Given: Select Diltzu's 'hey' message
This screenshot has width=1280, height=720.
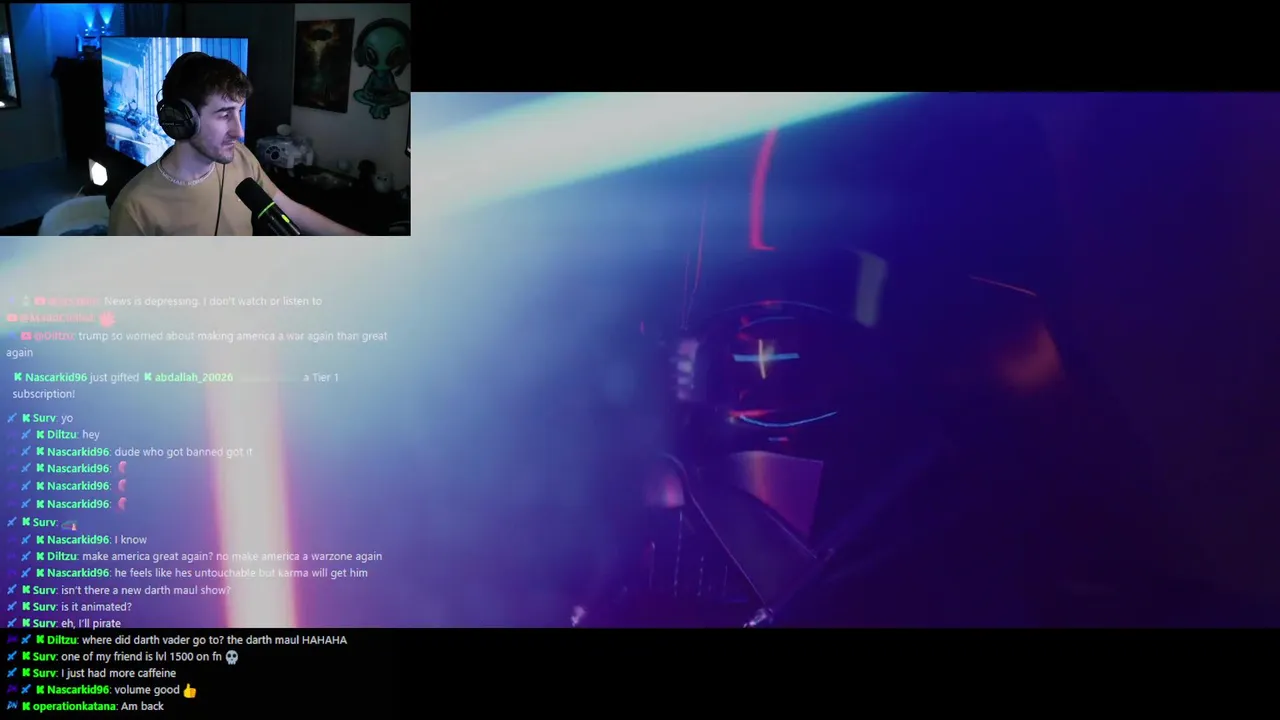Looking at the screenshot, I should [x=91, y=435].
